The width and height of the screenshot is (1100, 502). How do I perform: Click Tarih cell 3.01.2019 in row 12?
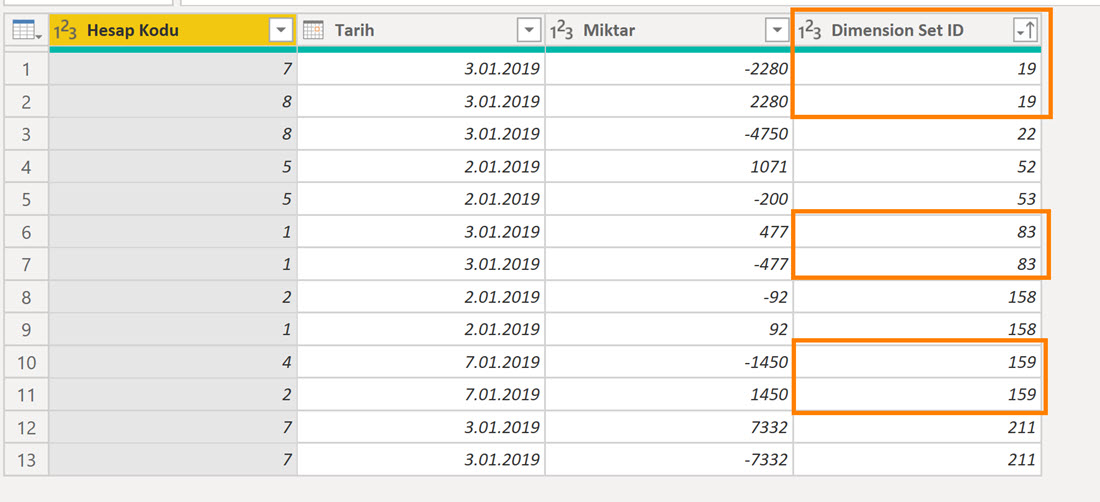point(422,428)
